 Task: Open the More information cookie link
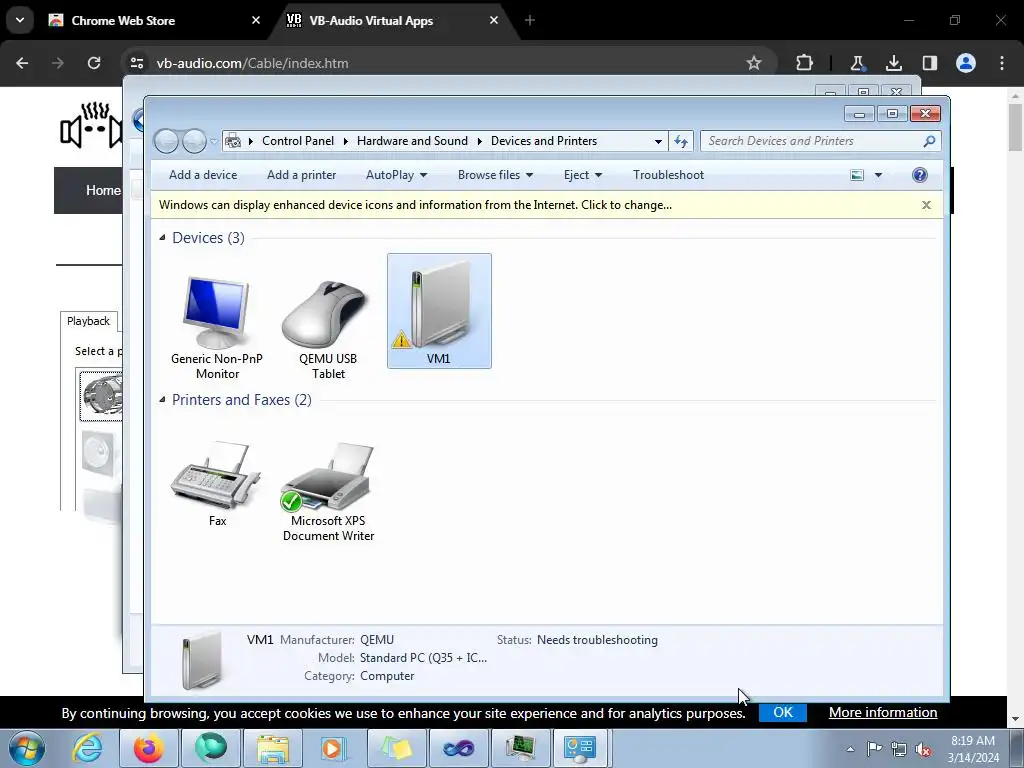(883, 712)
